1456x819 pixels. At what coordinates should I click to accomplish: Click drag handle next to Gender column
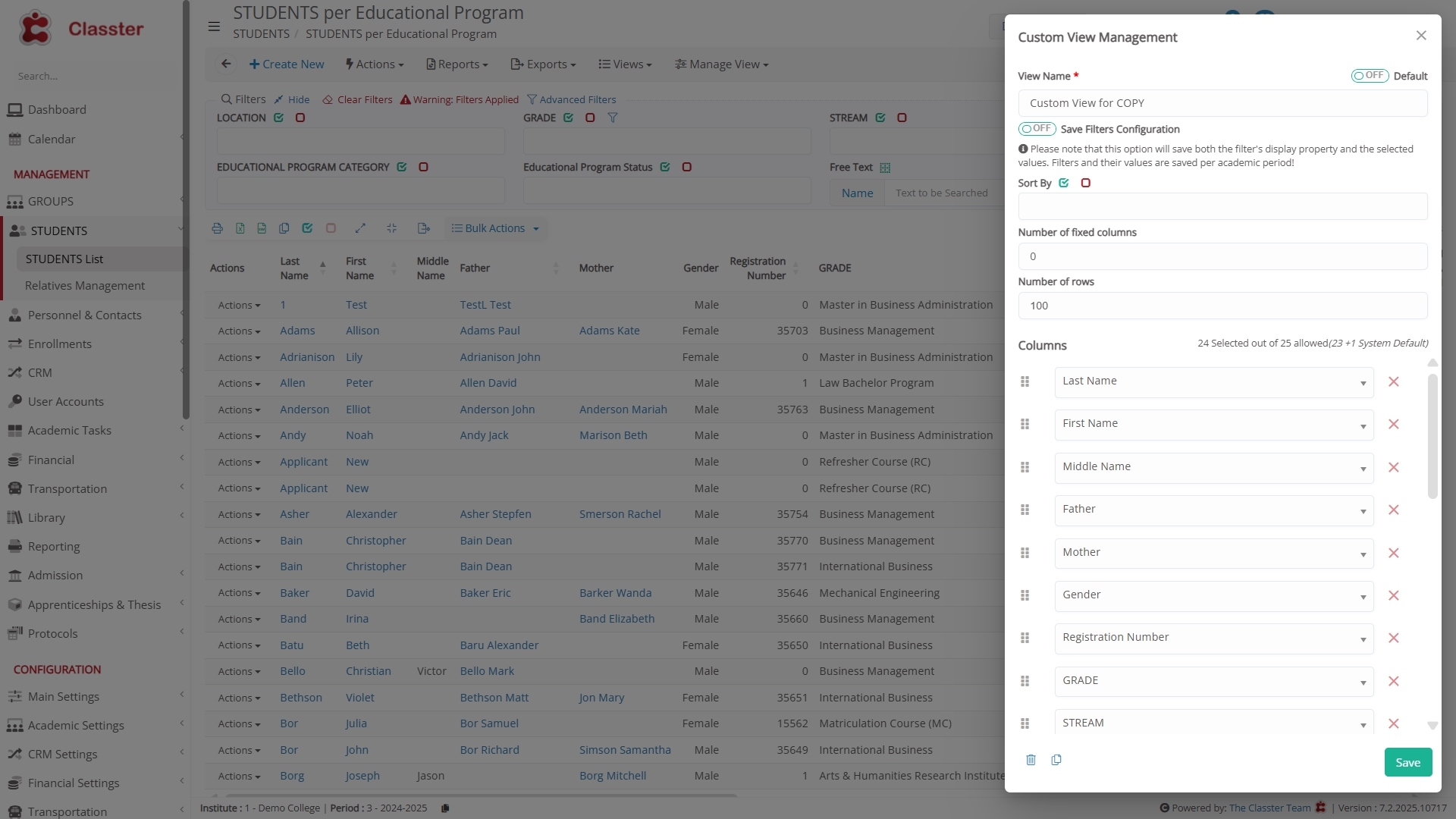pyautogui.click(x=1025, y=595)
